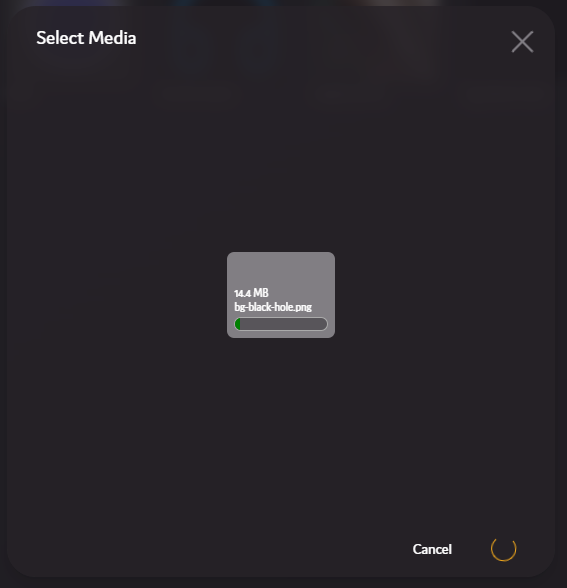Image resolution: width=567 pixels, height=588 pixels.
Task: Close the Select Media dialog with X
Action: [522, 42]
